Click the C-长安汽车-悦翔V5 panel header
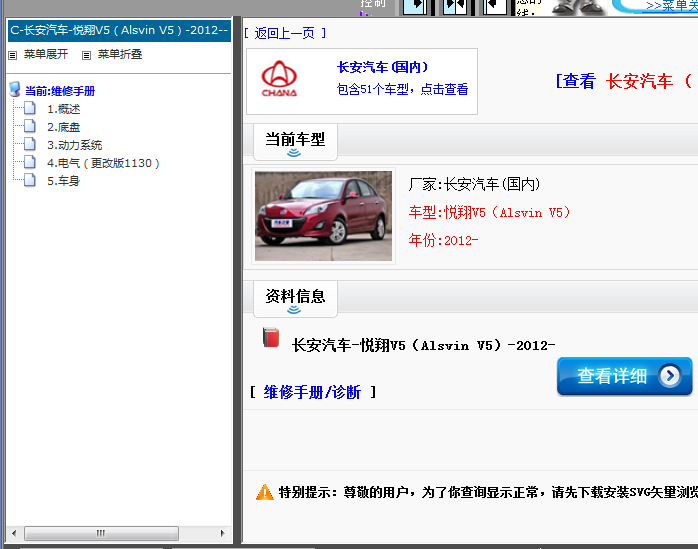 pos(119,30)
